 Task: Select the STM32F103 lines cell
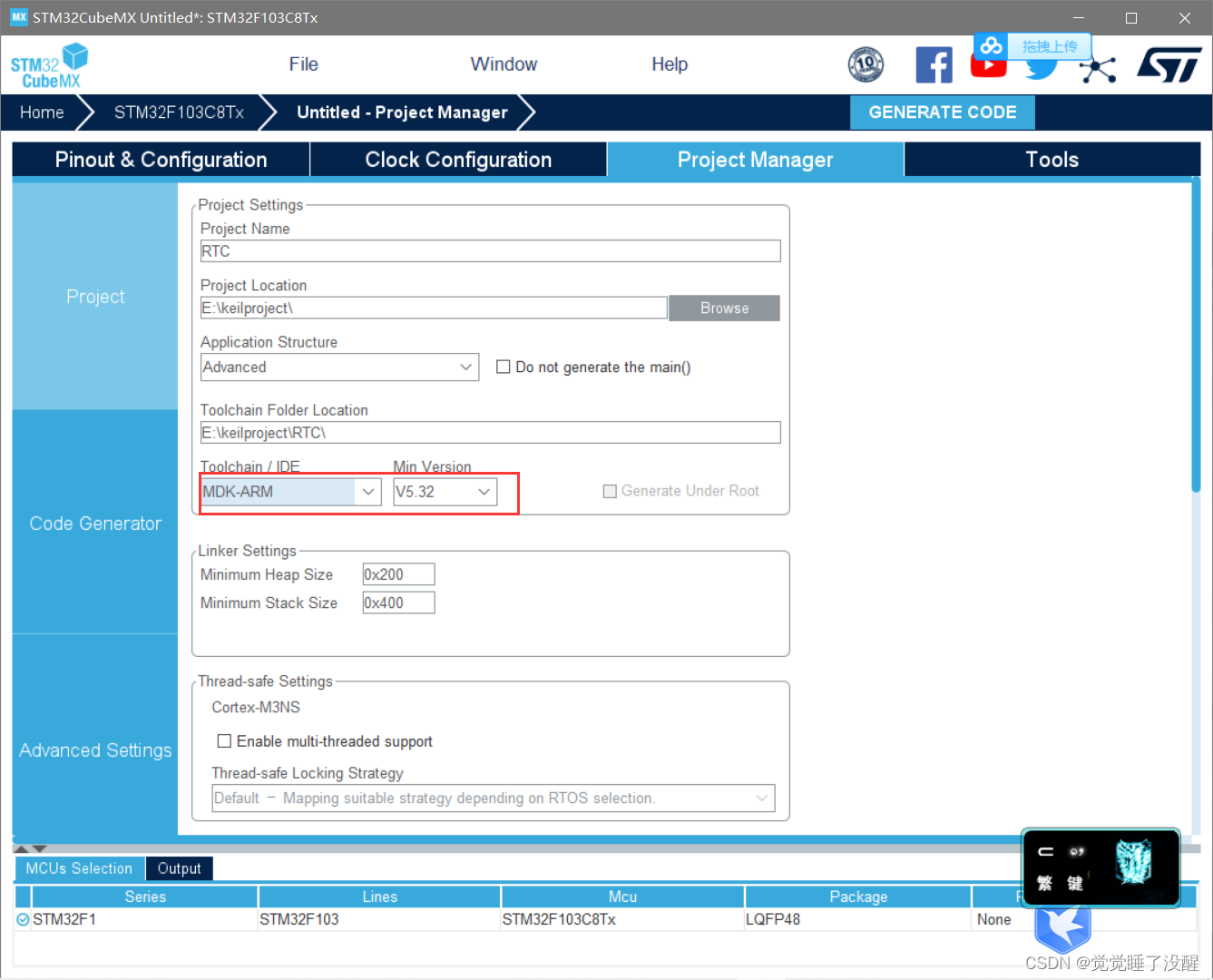(x=379, y=919)
